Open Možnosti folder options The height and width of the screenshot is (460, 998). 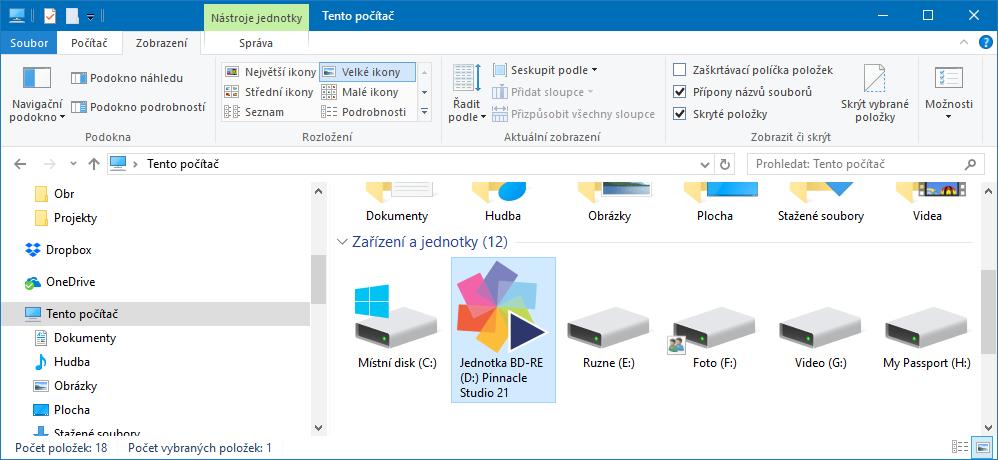click(948, 94)
